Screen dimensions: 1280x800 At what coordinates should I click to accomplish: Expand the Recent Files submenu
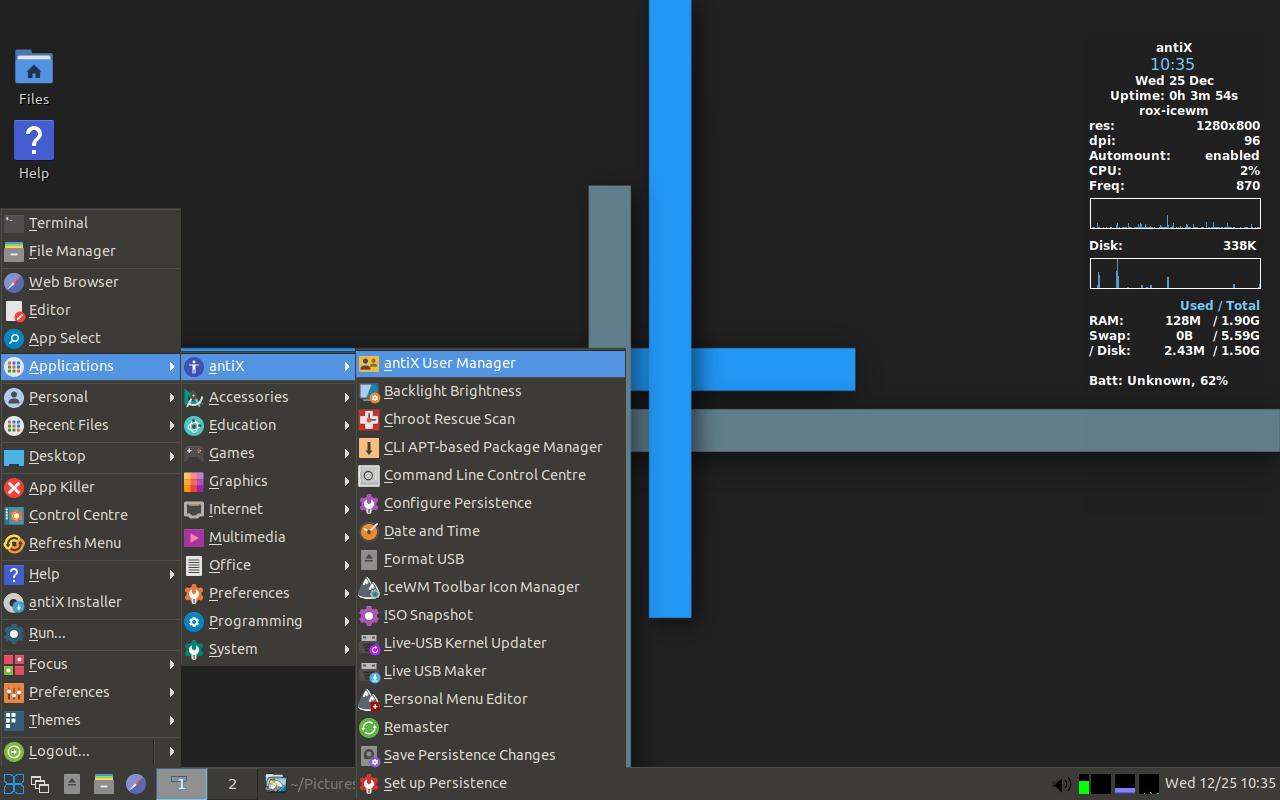pyautogui.click(x=91, y=425)
